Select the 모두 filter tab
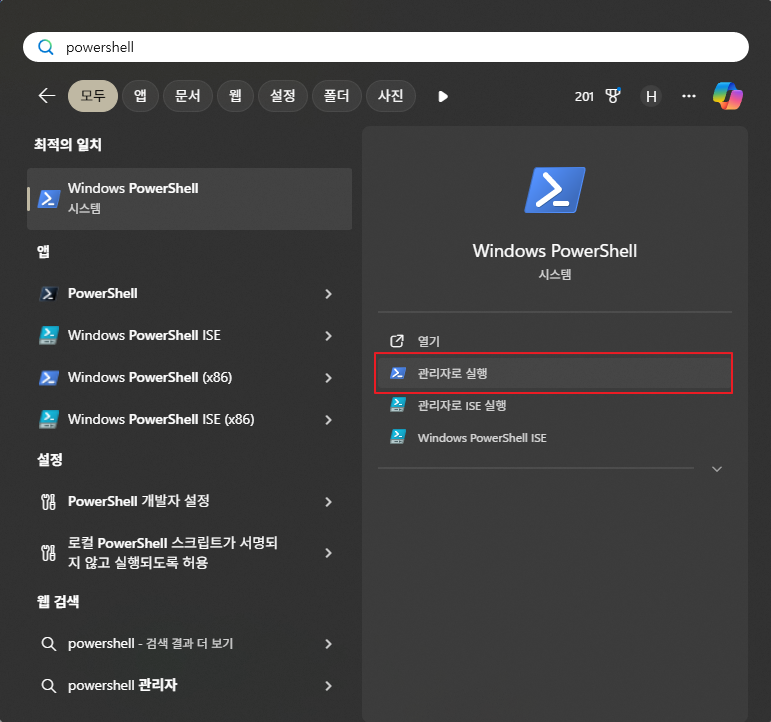The height and width of the screenshot is (722, 771). (93, 95)
